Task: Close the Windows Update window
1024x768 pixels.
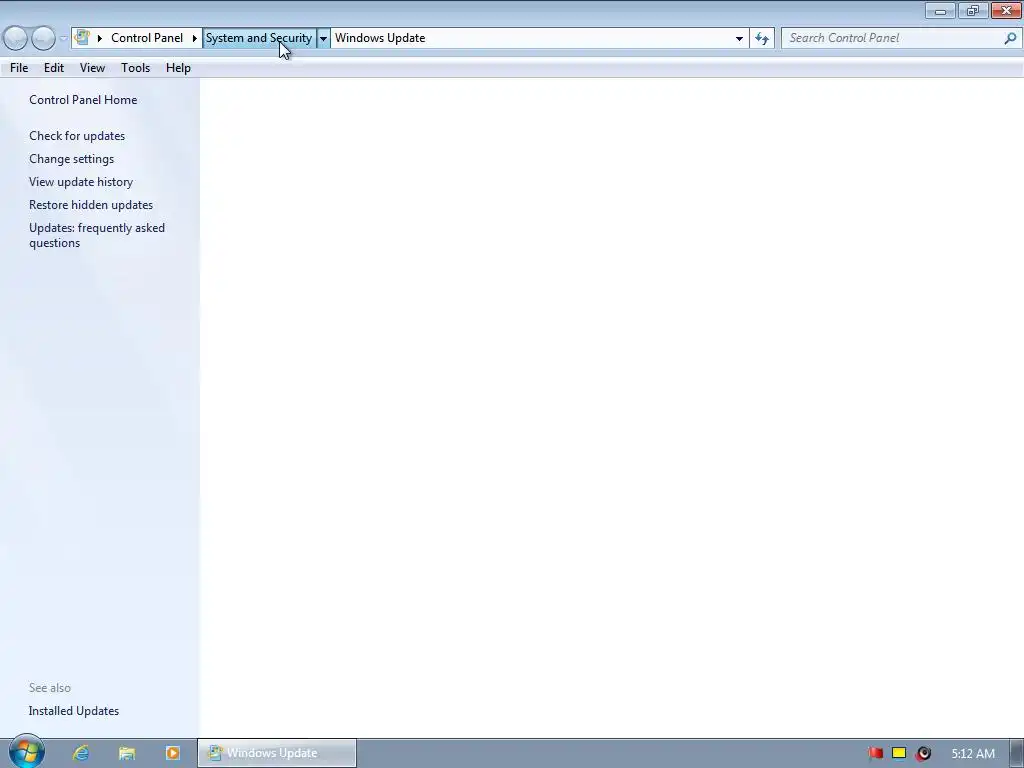Action: click(1006, 11)
